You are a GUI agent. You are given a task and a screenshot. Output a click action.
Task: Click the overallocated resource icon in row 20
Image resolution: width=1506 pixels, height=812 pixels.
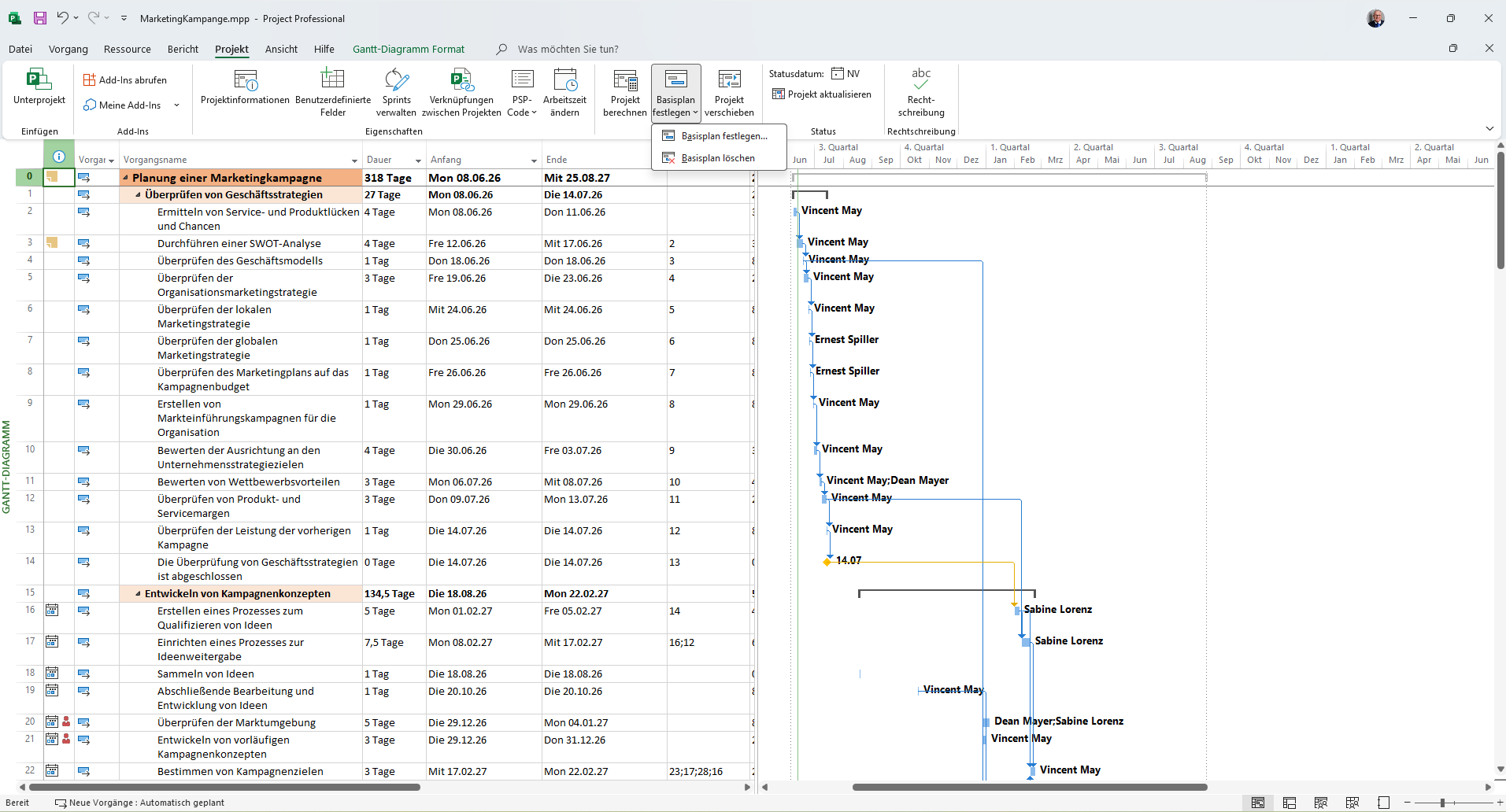[x=66, y=722]
